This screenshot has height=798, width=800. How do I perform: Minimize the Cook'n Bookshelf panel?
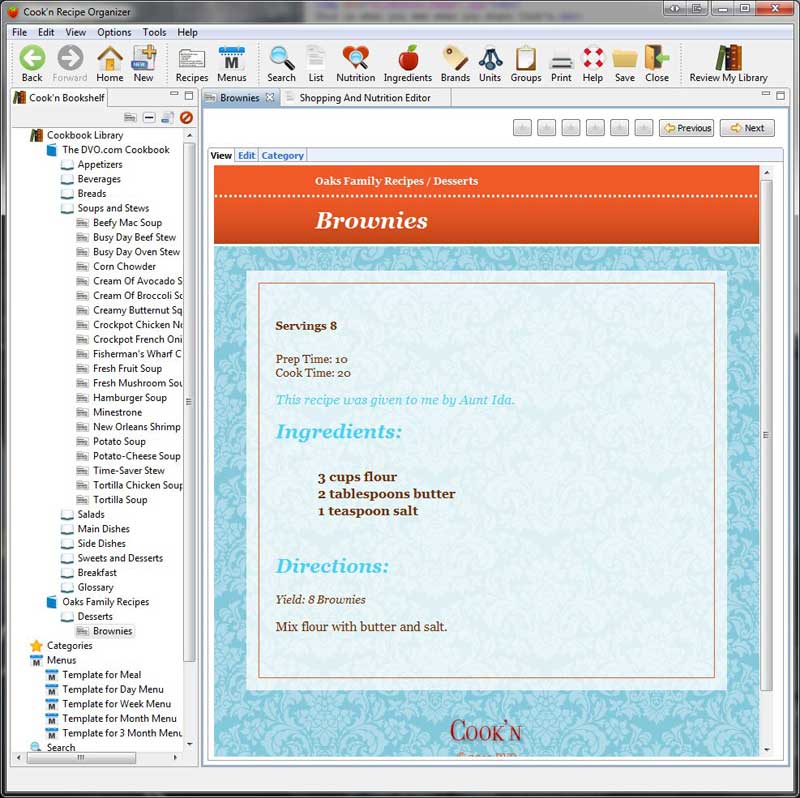tap(174, 94)
